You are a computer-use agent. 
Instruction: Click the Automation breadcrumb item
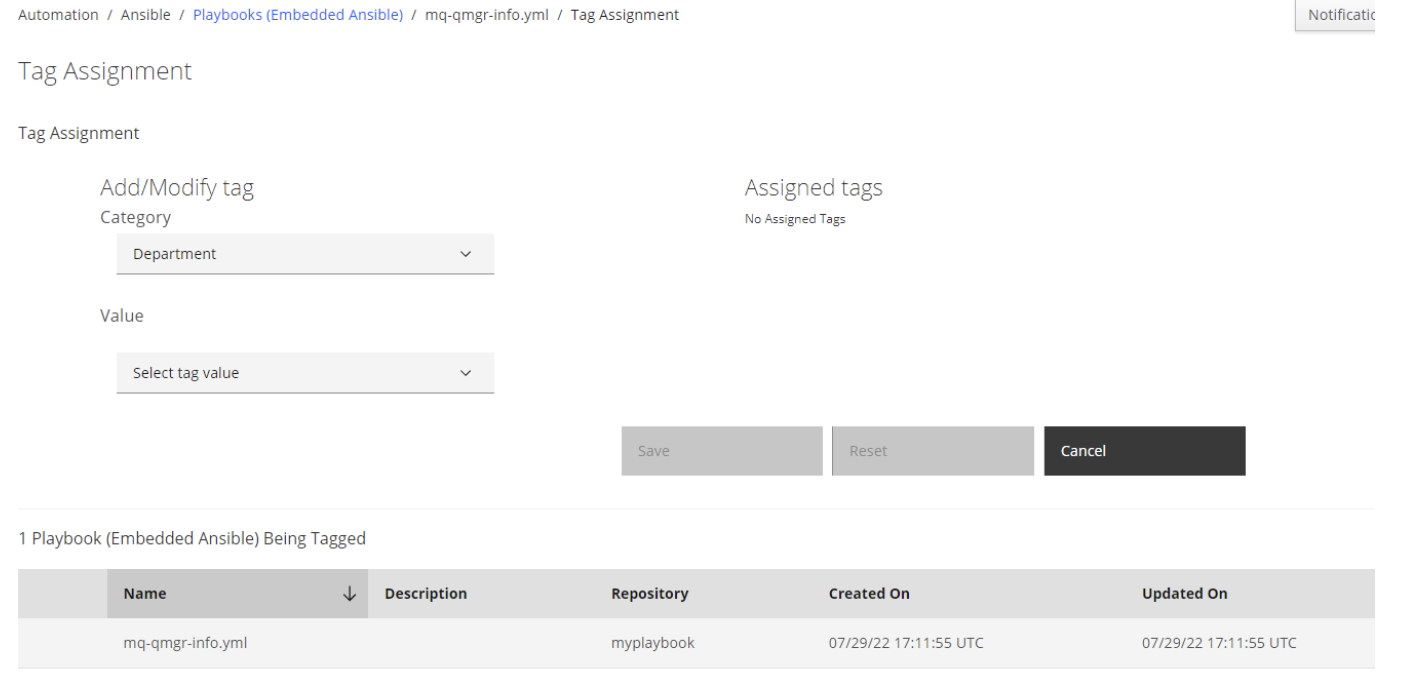coord(58,15)
